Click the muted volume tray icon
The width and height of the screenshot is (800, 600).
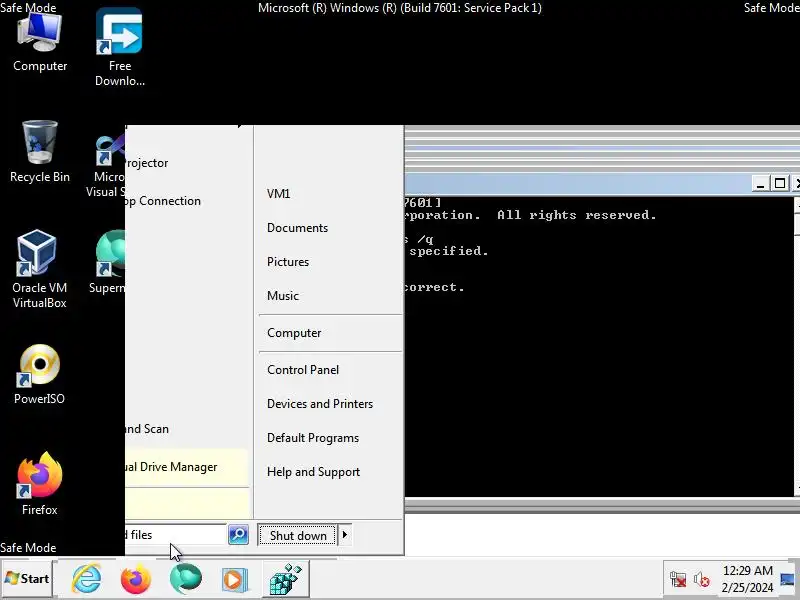(x=702, y=580)
